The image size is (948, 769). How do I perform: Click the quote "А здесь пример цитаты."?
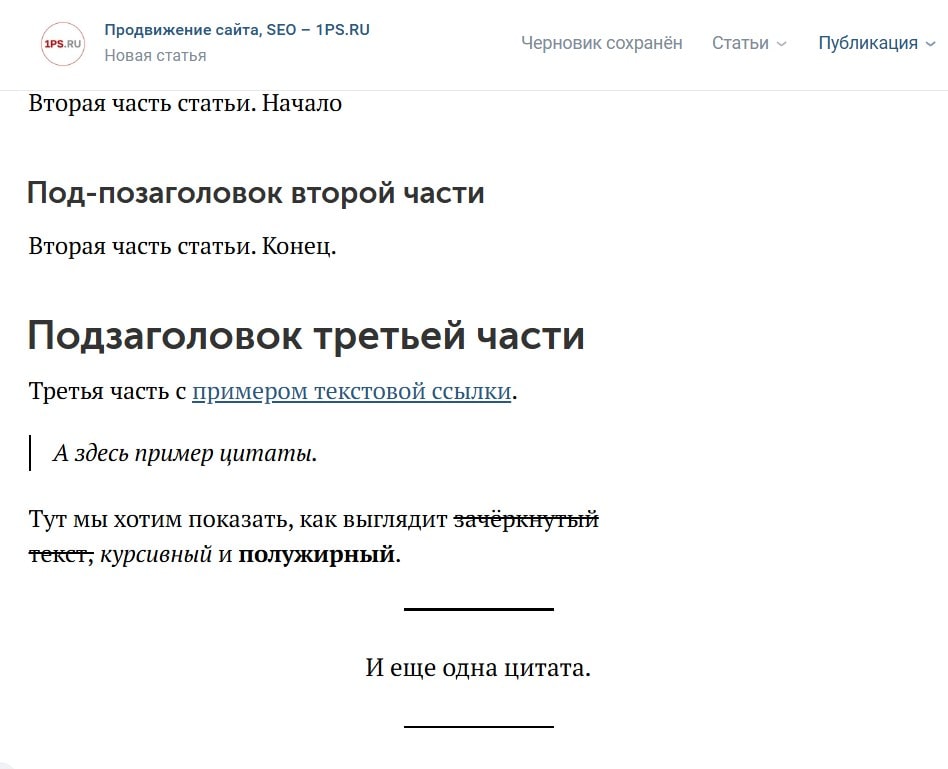coord(185,453)
